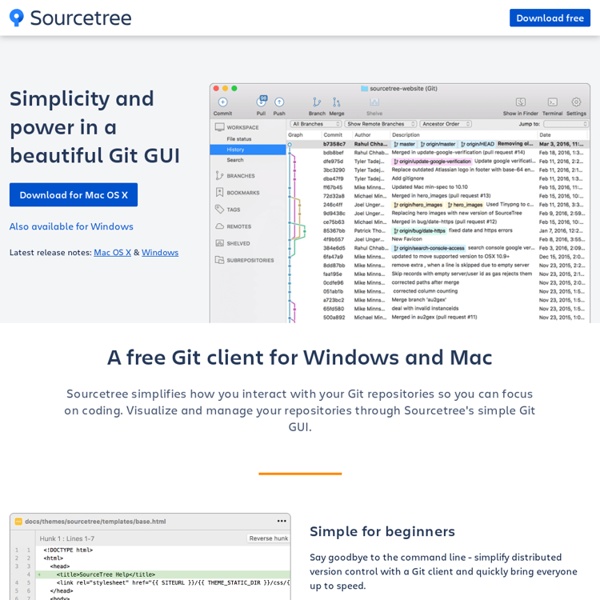Click the origin/update-google-verification tag

pos(432,161)
